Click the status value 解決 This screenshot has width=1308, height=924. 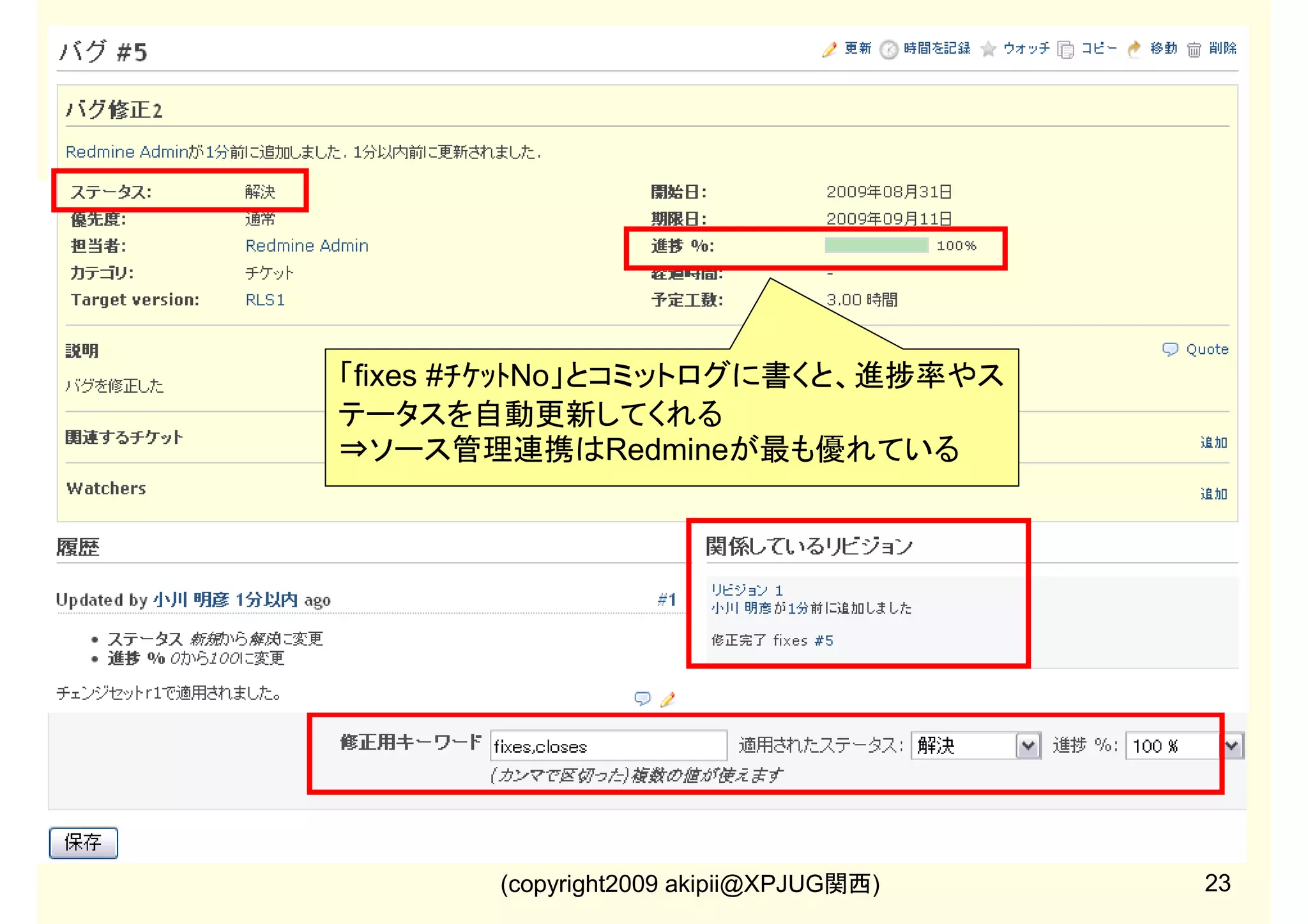click(x=260, y=192)
